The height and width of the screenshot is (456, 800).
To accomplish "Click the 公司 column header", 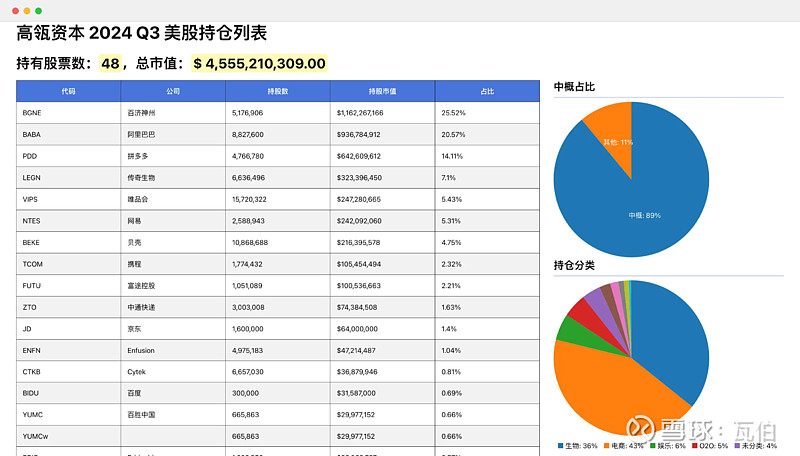I will point(173,91).
